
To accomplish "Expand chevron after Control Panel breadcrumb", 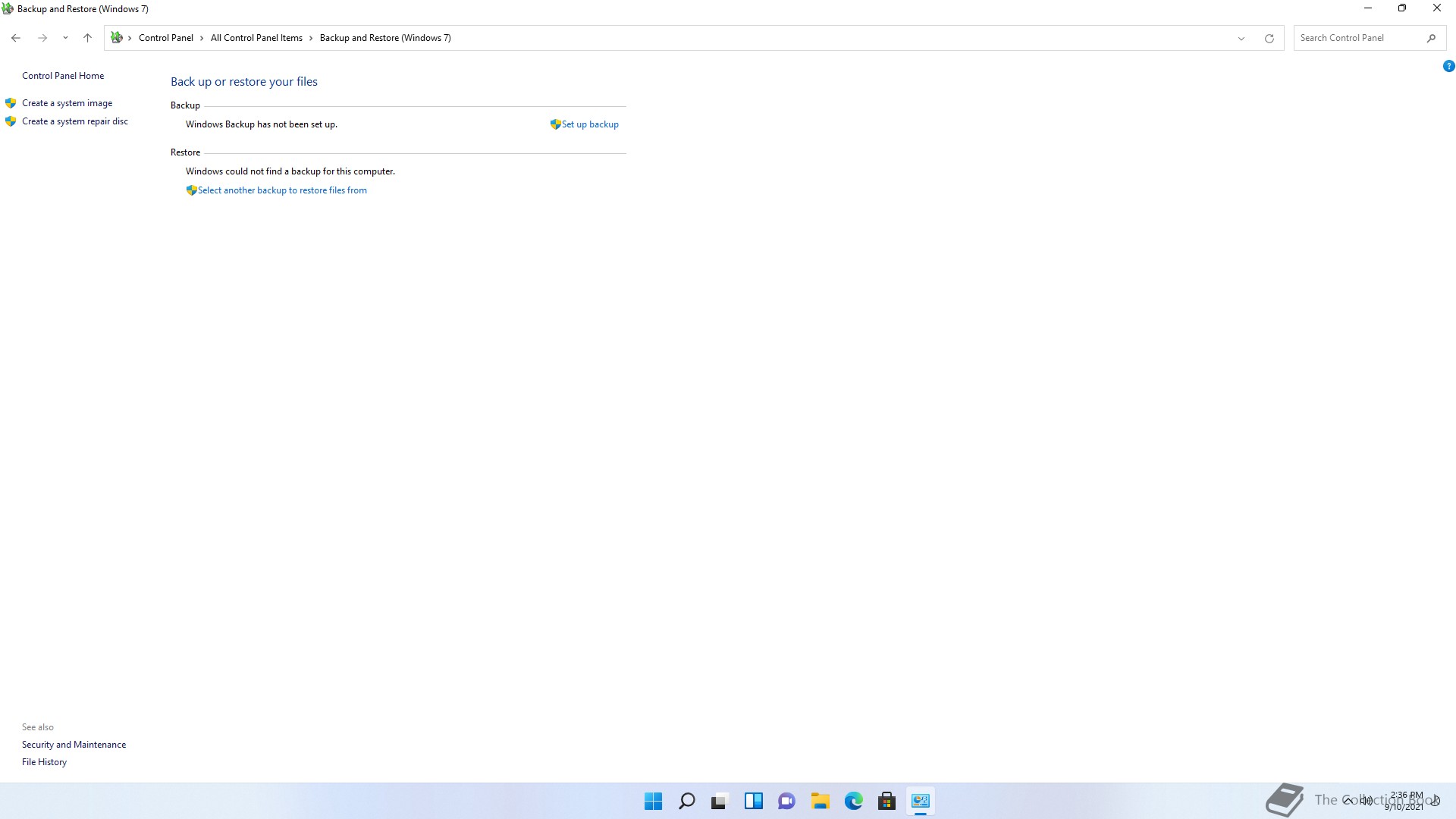I will click(202, 38).
